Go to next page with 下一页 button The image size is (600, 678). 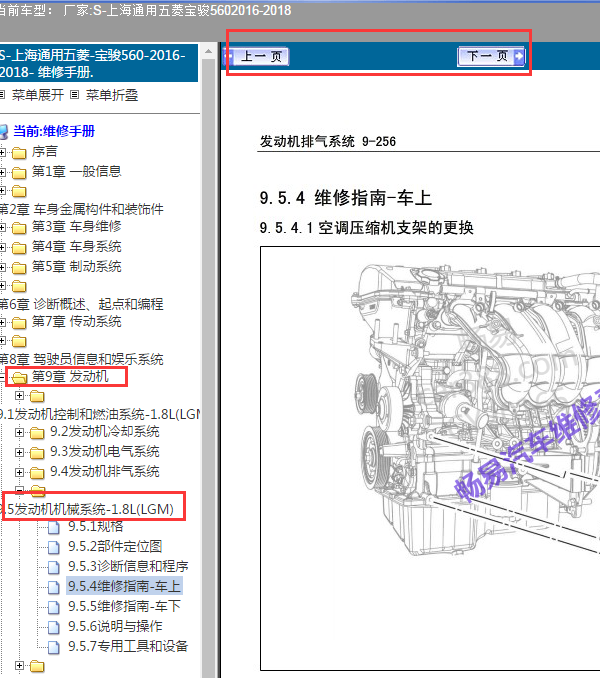coord(491,56)
